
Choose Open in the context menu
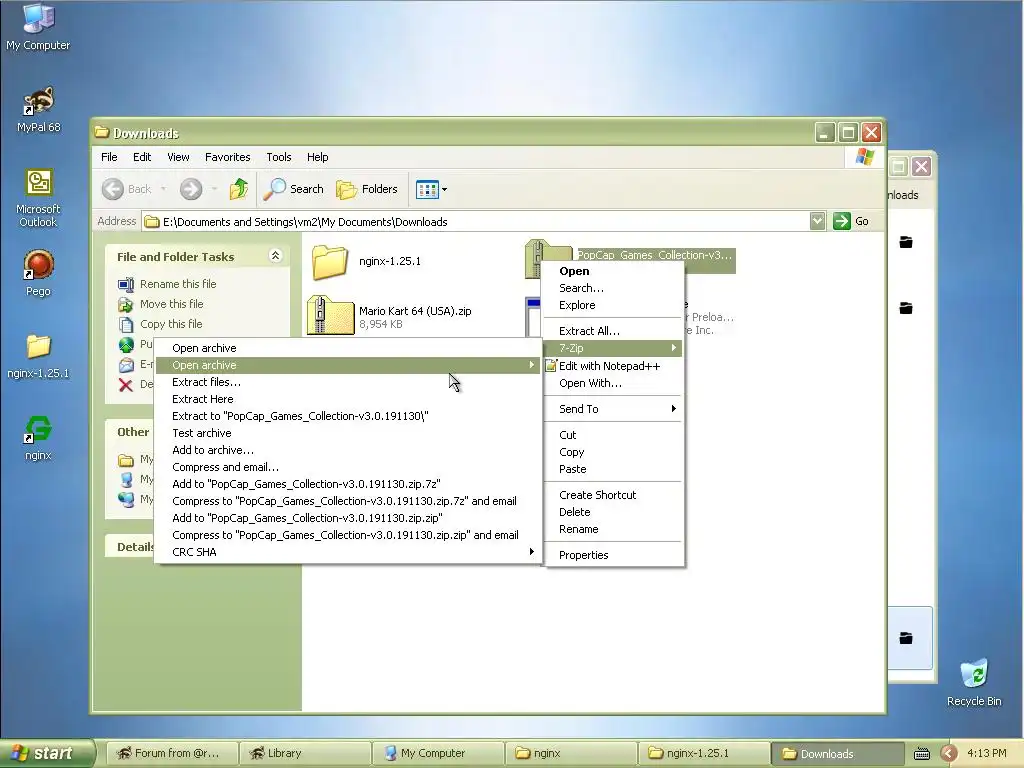(613, 271)
